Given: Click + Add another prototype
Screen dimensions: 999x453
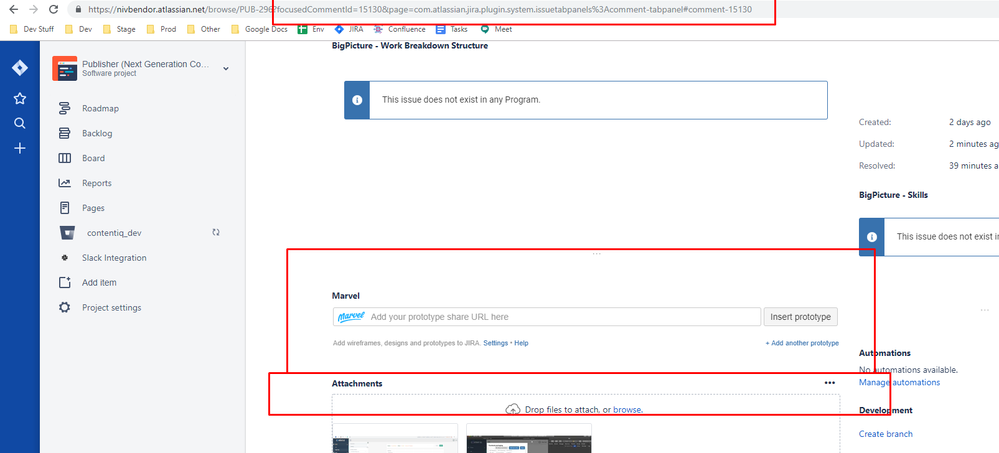Looking at the screenshot, I should 802,343.
